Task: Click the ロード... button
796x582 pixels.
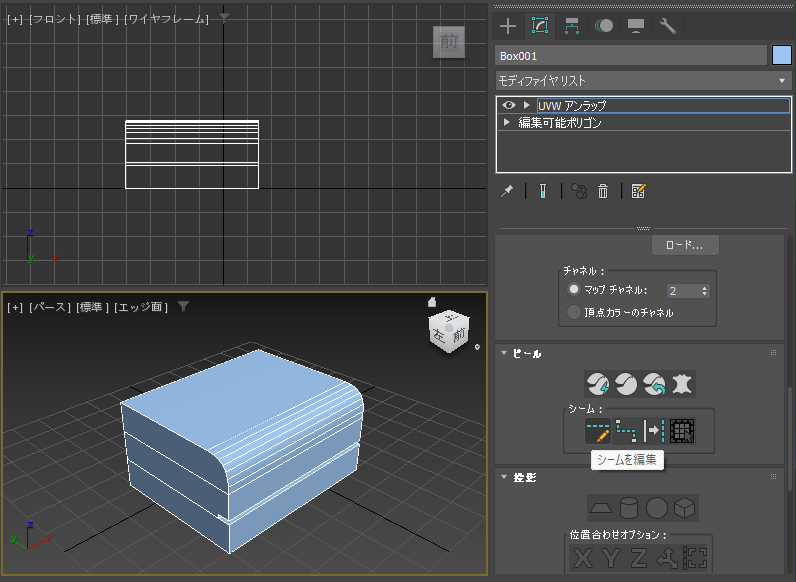Action: pyautogui.click(x=685, y=245)
